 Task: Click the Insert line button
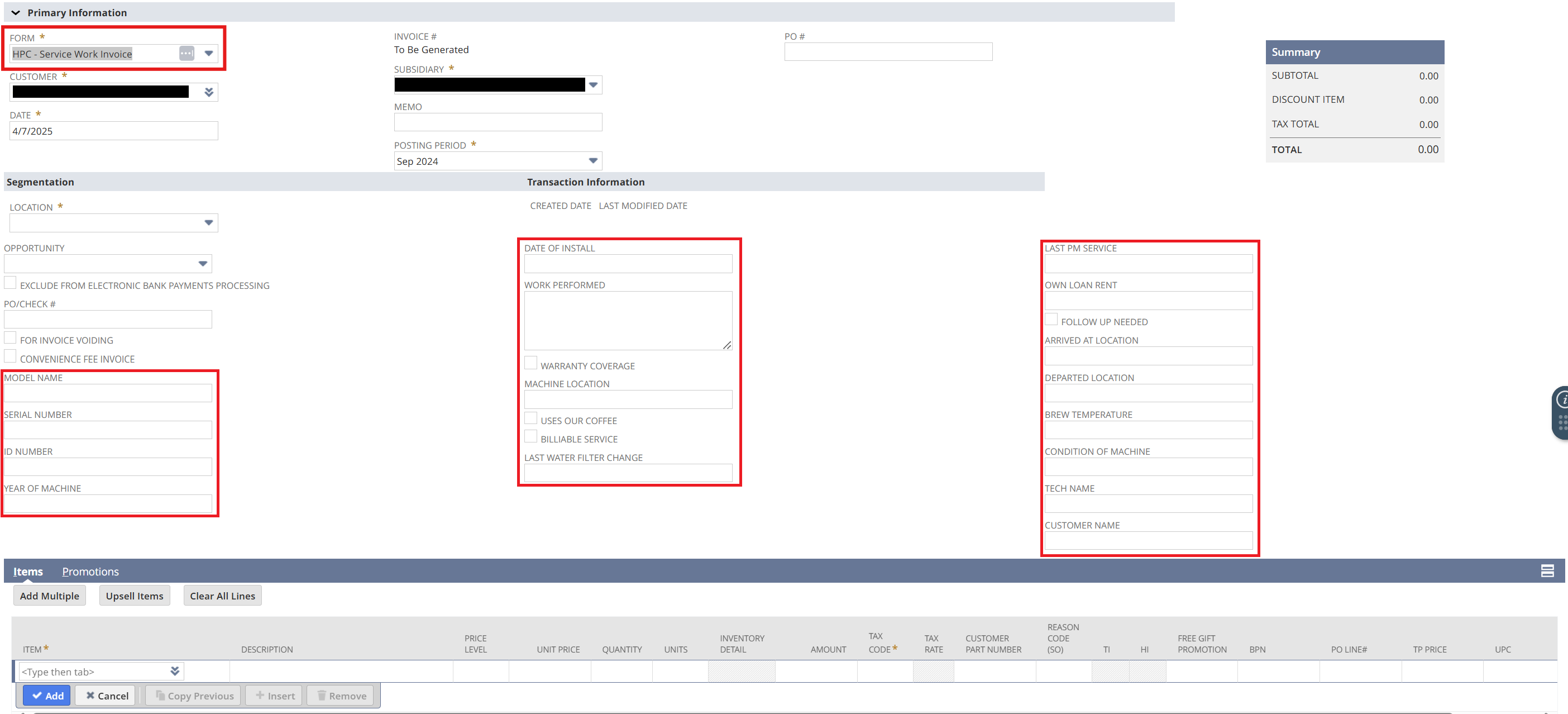tap(274, 696)
